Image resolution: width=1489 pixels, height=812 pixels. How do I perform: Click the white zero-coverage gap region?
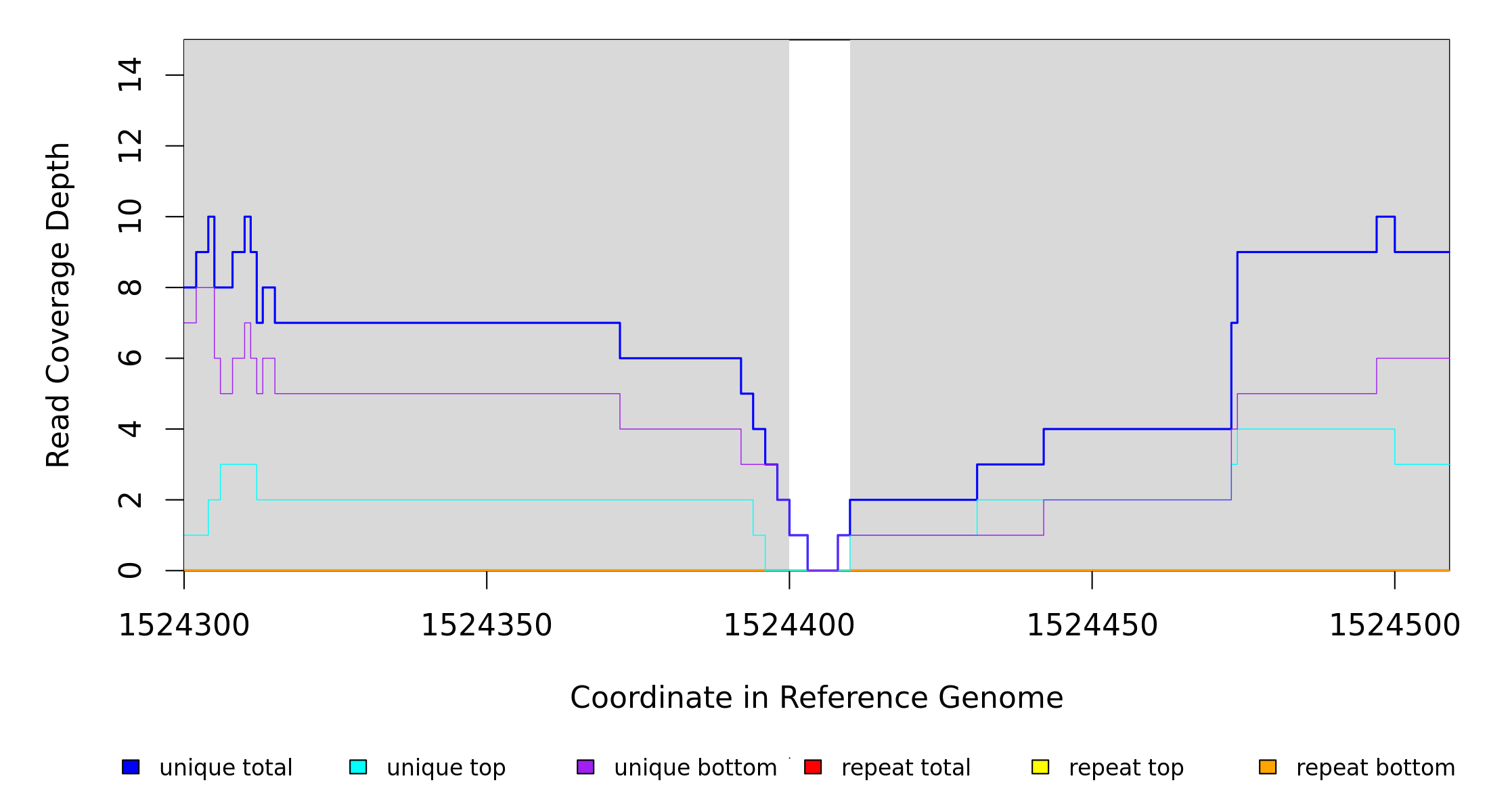tap(819, 271)
